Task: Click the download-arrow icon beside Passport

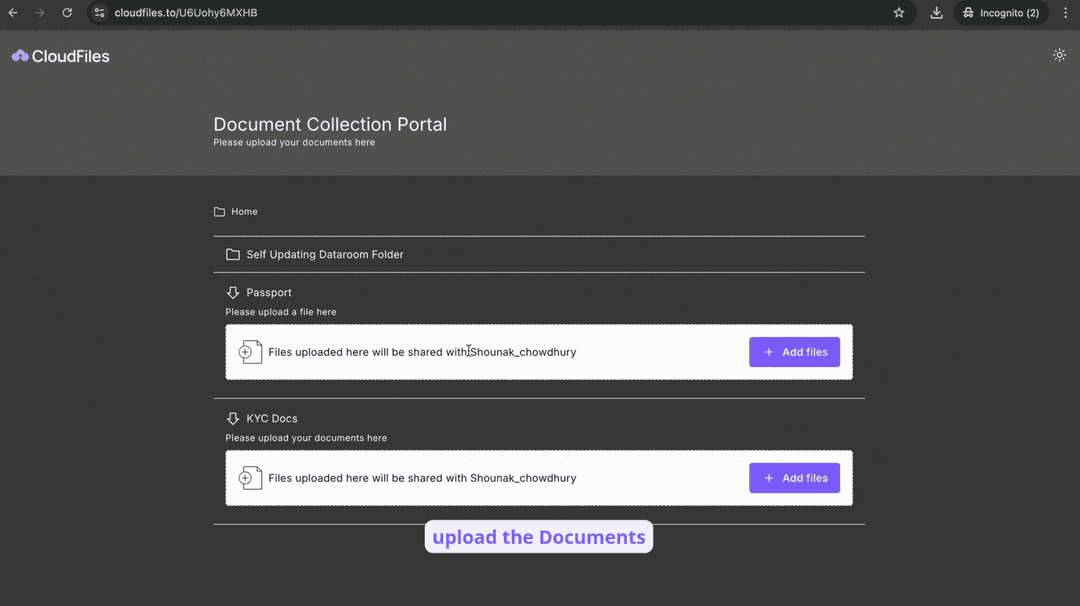Action: tap(232, 292)
